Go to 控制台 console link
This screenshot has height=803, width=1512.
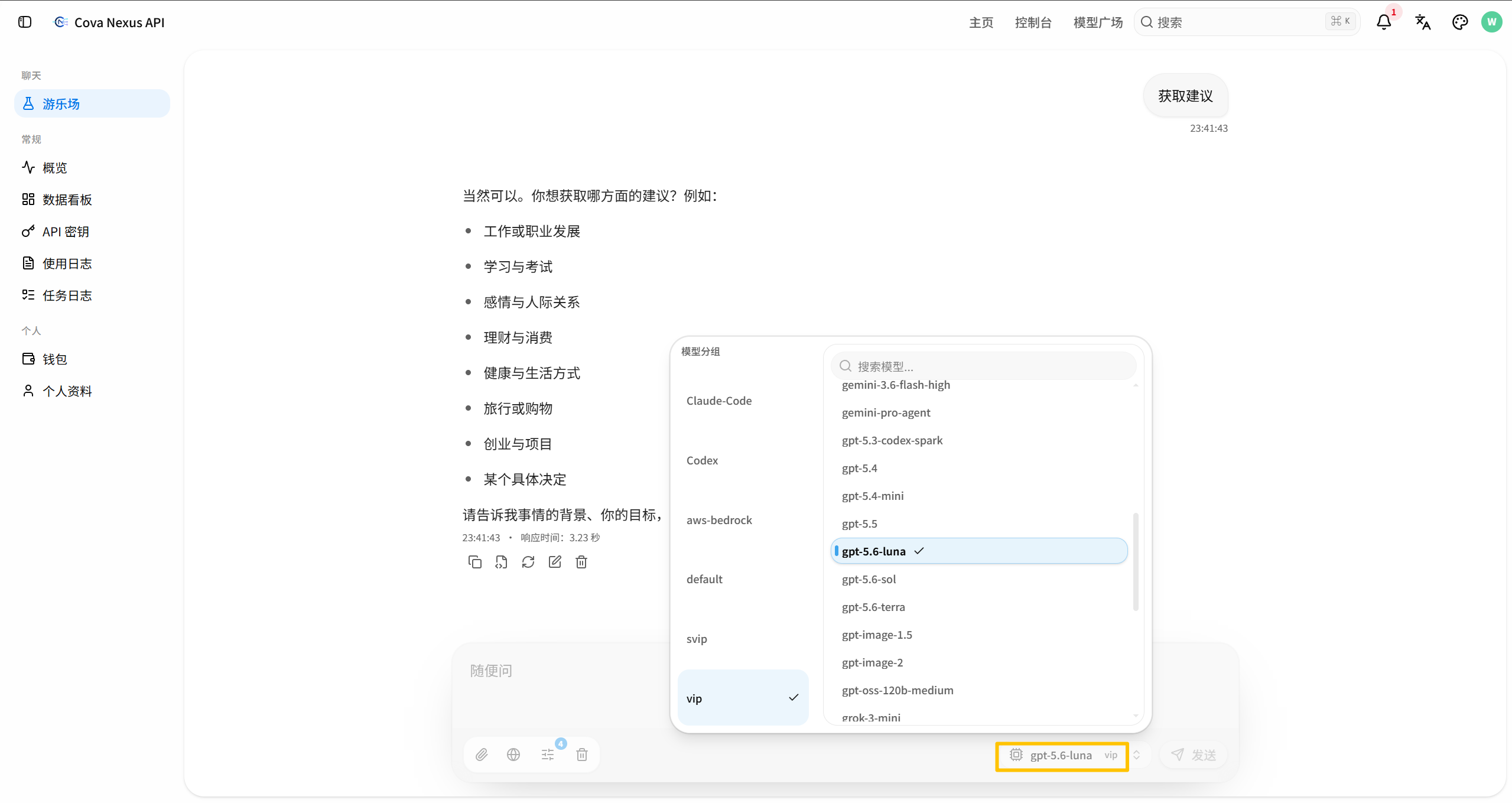click(1033, 22)
